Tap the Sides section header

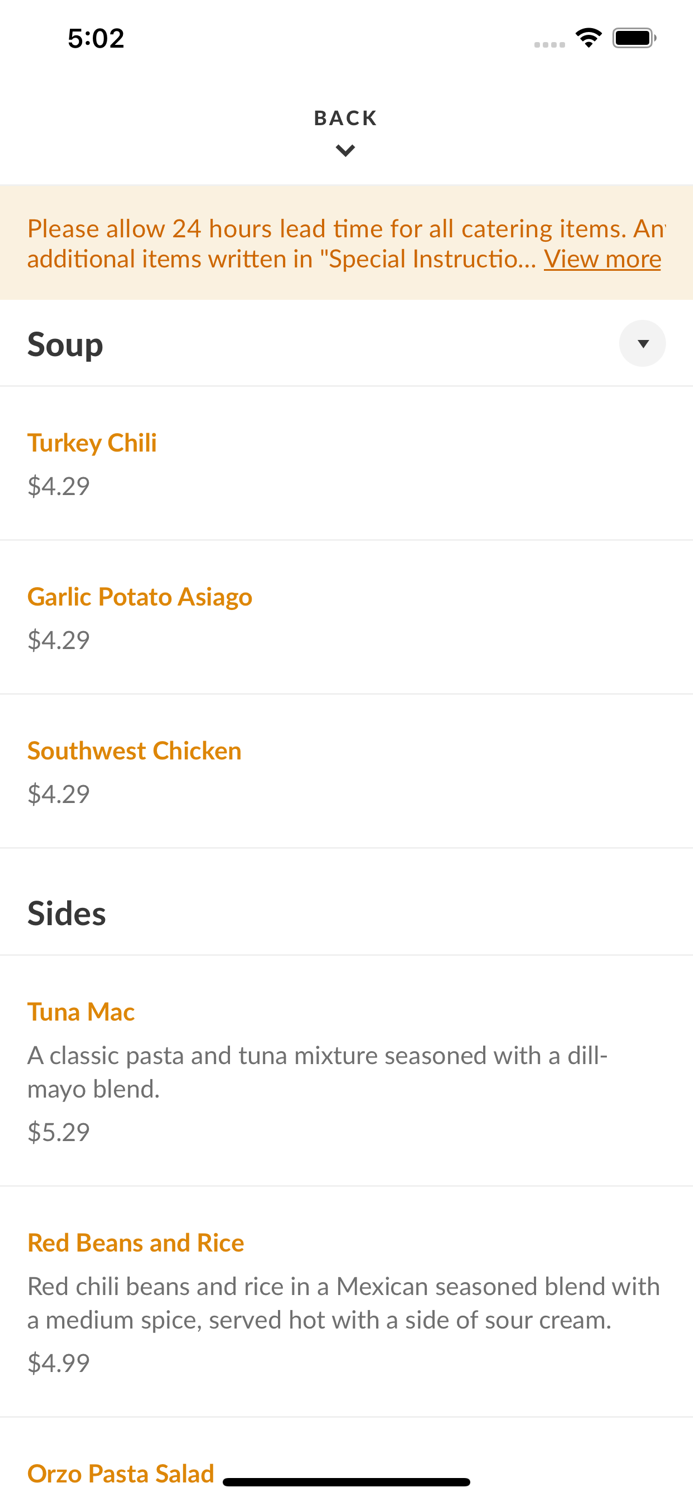tap(67, 912)
